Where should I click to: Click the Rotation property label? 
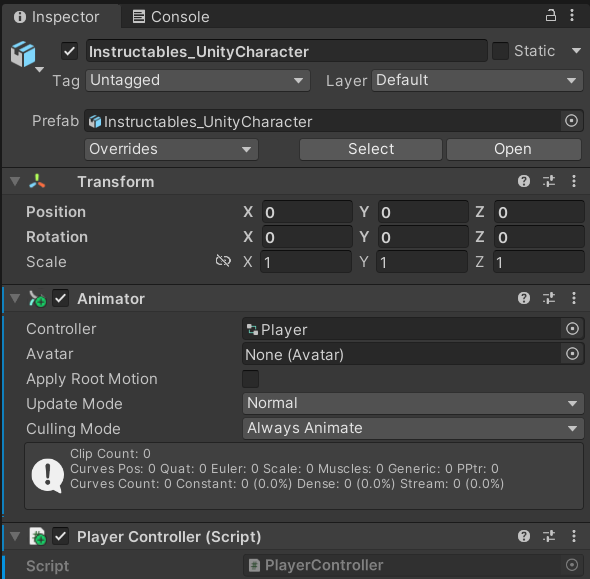tap(57, 237)
